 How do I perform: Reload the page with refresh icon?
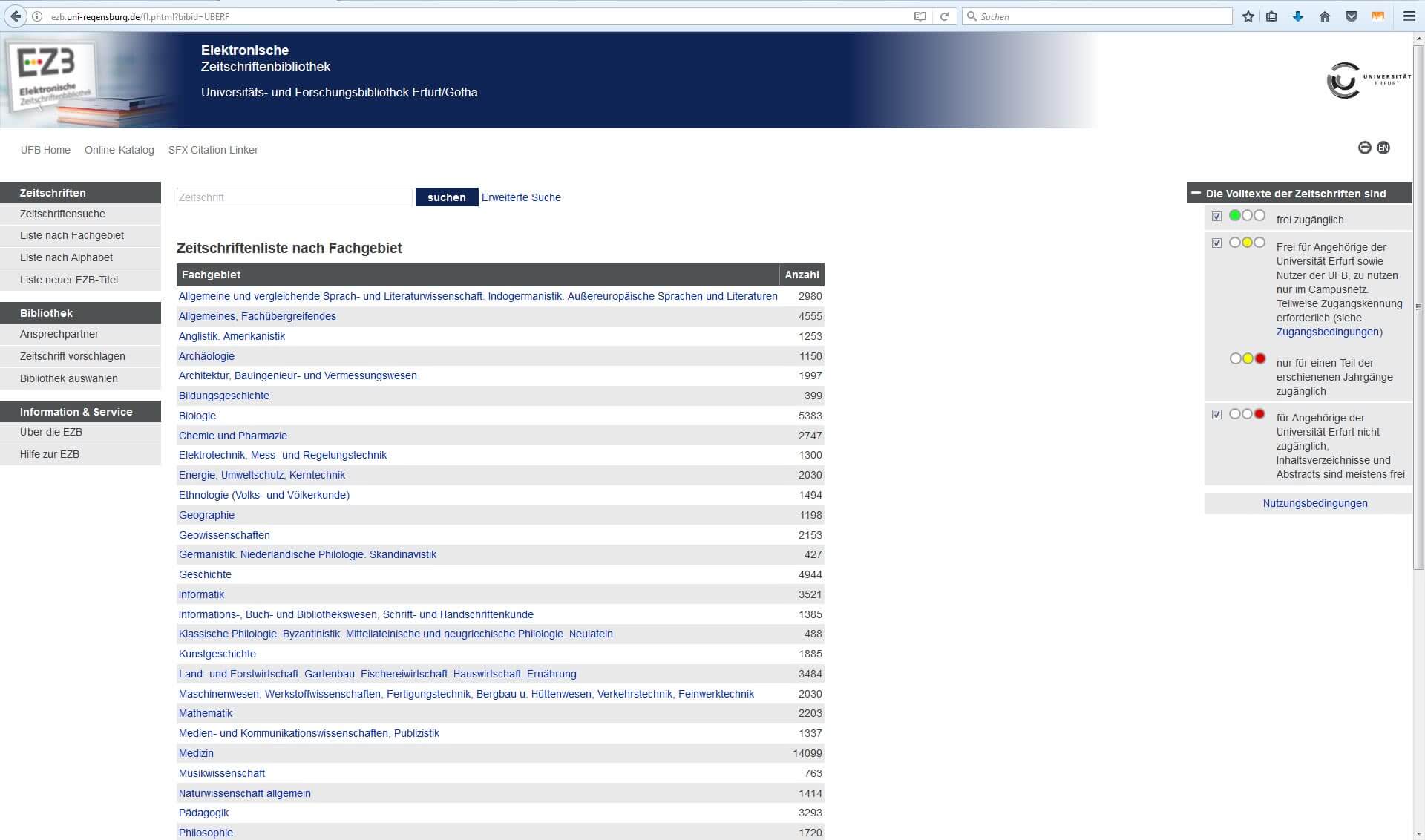coord(944,16)
